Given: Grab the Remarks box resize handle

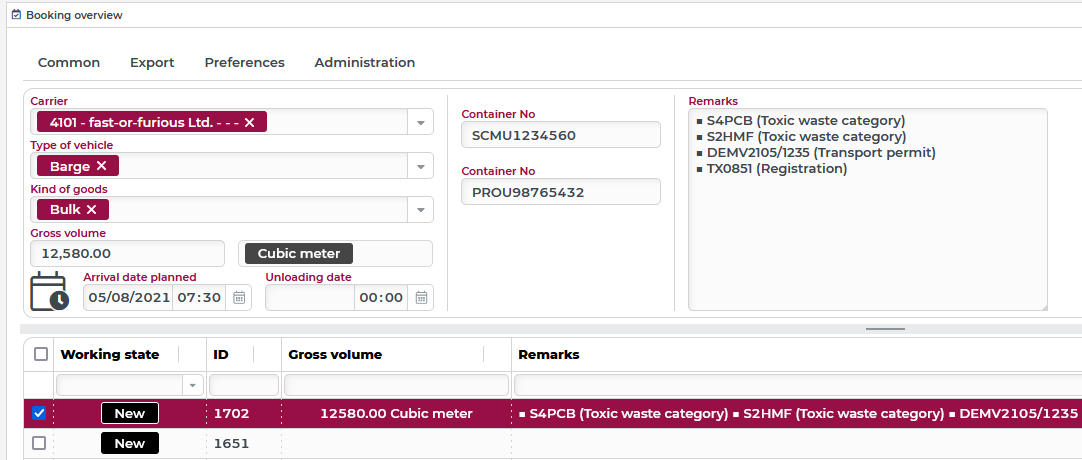Looking at the screenshot, I should pos(1042,305).
